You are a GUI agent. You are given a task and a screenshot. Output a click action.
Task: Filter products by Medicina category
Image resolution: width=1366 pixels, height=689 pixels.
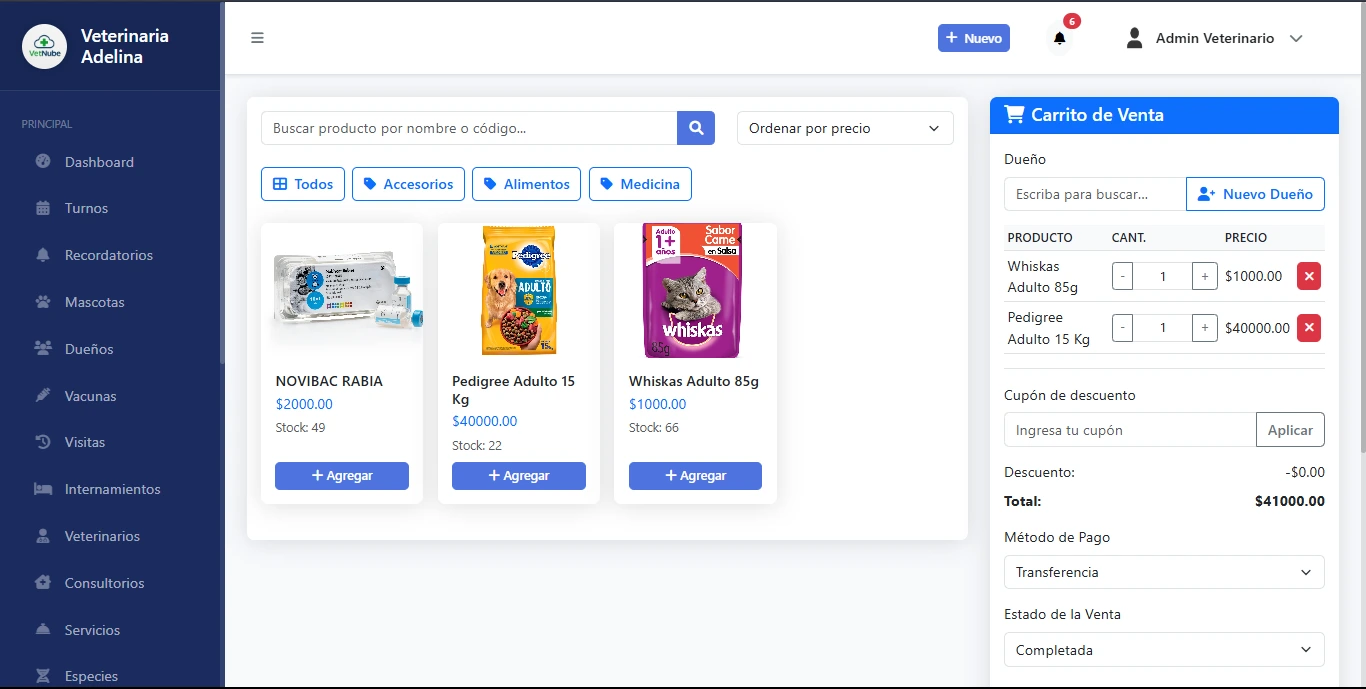[x=640, y=184]
